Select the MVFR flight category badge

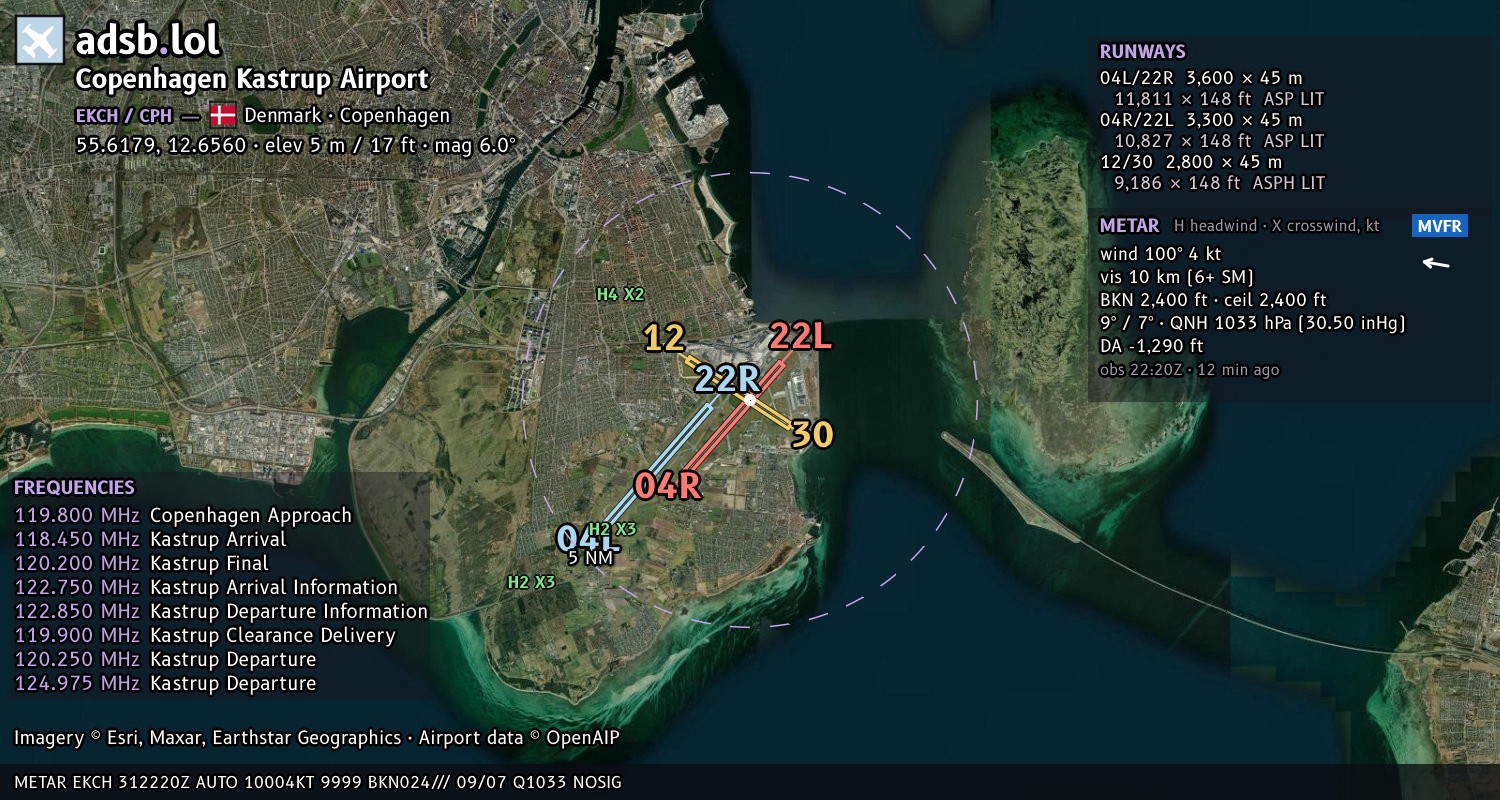click(x=1440, y=226)
